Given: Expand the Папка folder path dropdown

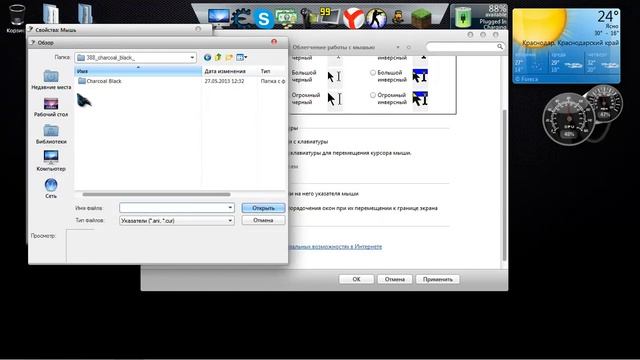Looking at the screenshot, I should coord(192,58).
